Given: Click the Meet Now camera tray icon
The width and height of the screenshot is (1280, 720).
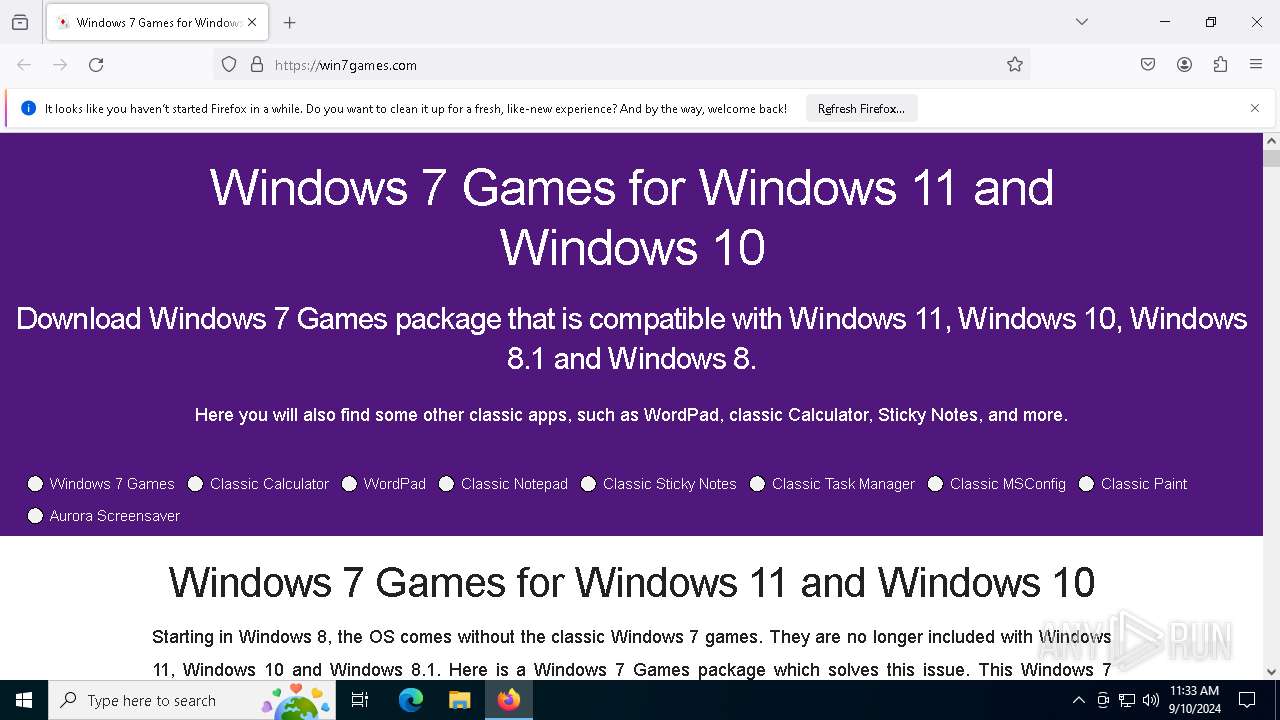Looking at the screenshot, I should click(1103, 700).
